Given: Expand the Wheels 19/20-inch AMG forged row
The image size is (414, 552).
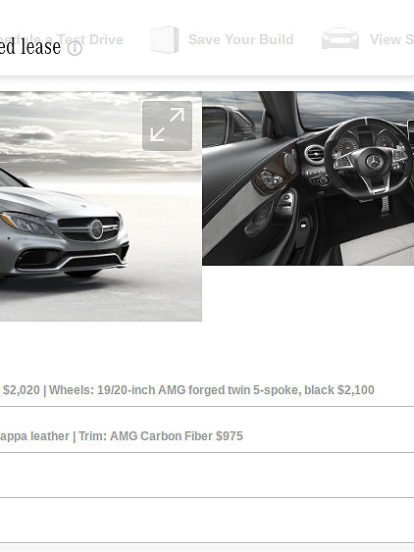Looking at the screenshot, I should 207,390.
